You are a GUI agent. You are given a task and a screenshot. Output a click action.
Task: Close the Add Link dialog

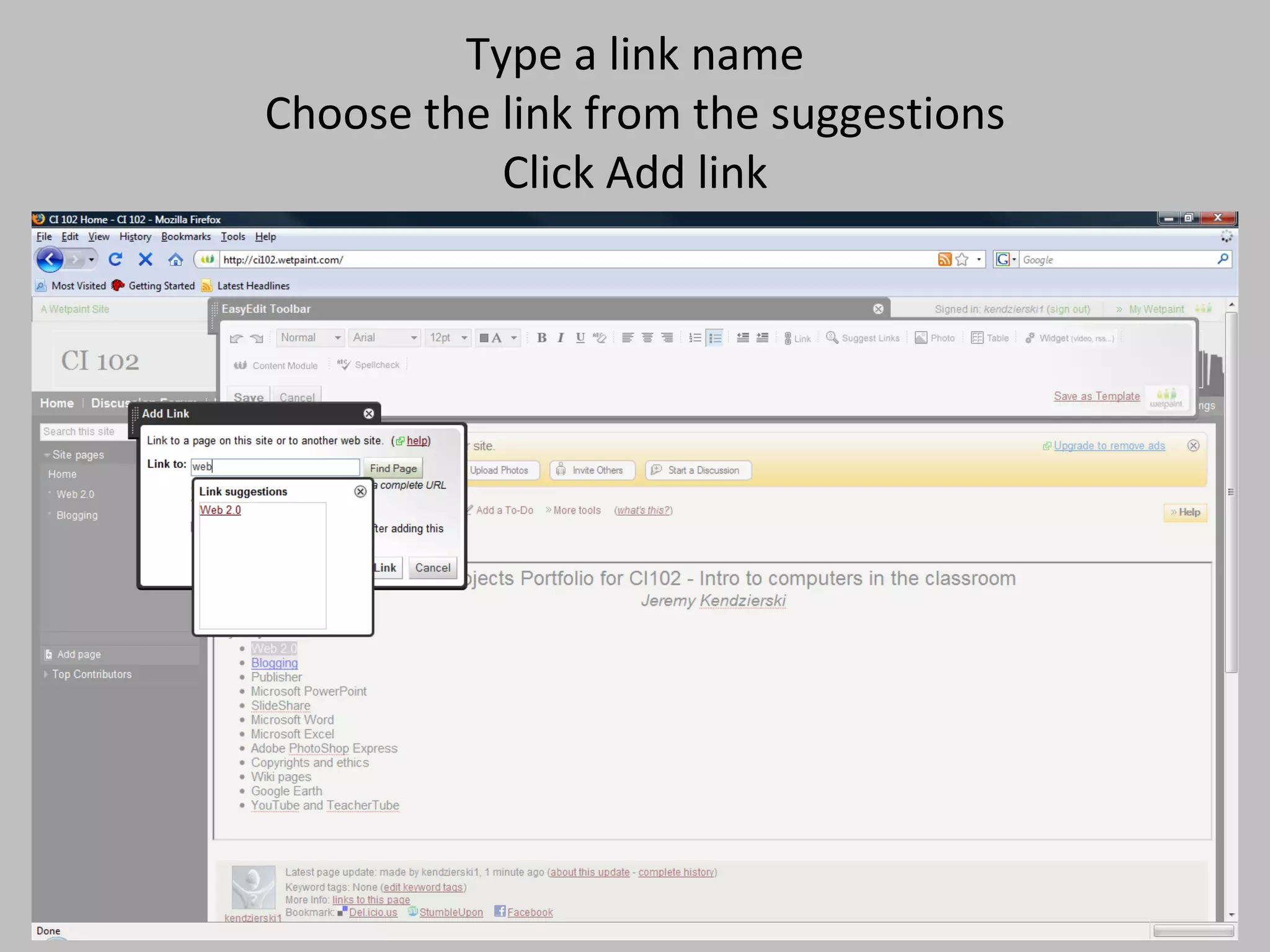(x=369, y=413)
